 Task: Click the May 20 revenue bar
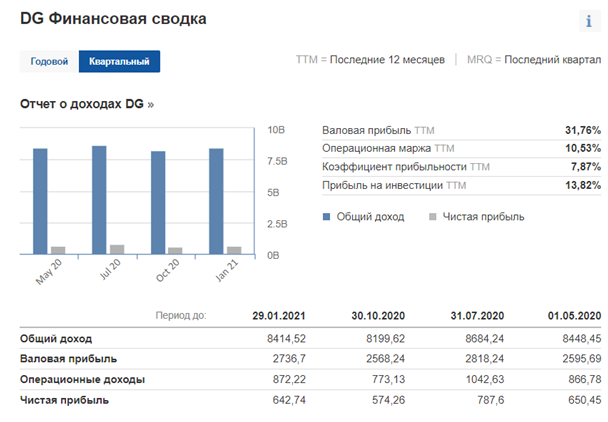[40, 201]
